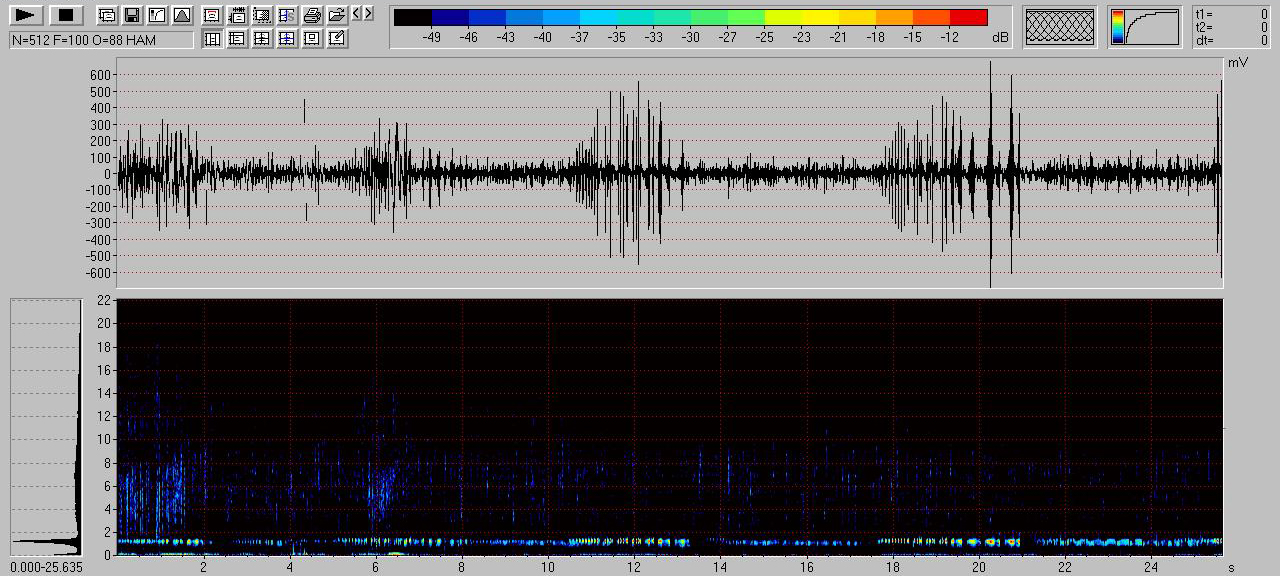Screen dimensions: 1280x576
Task: Click the pencil edit icon
Action: 337,38
